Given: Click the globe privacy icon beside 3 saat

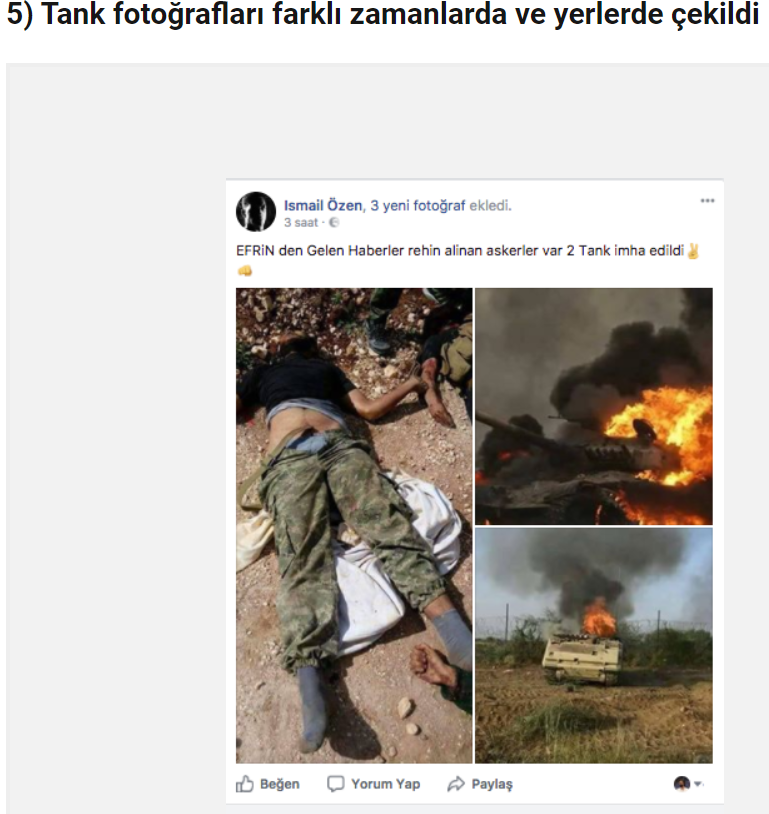Looking at the screenshot, I should pyautogui.click(x=334, y=223).
